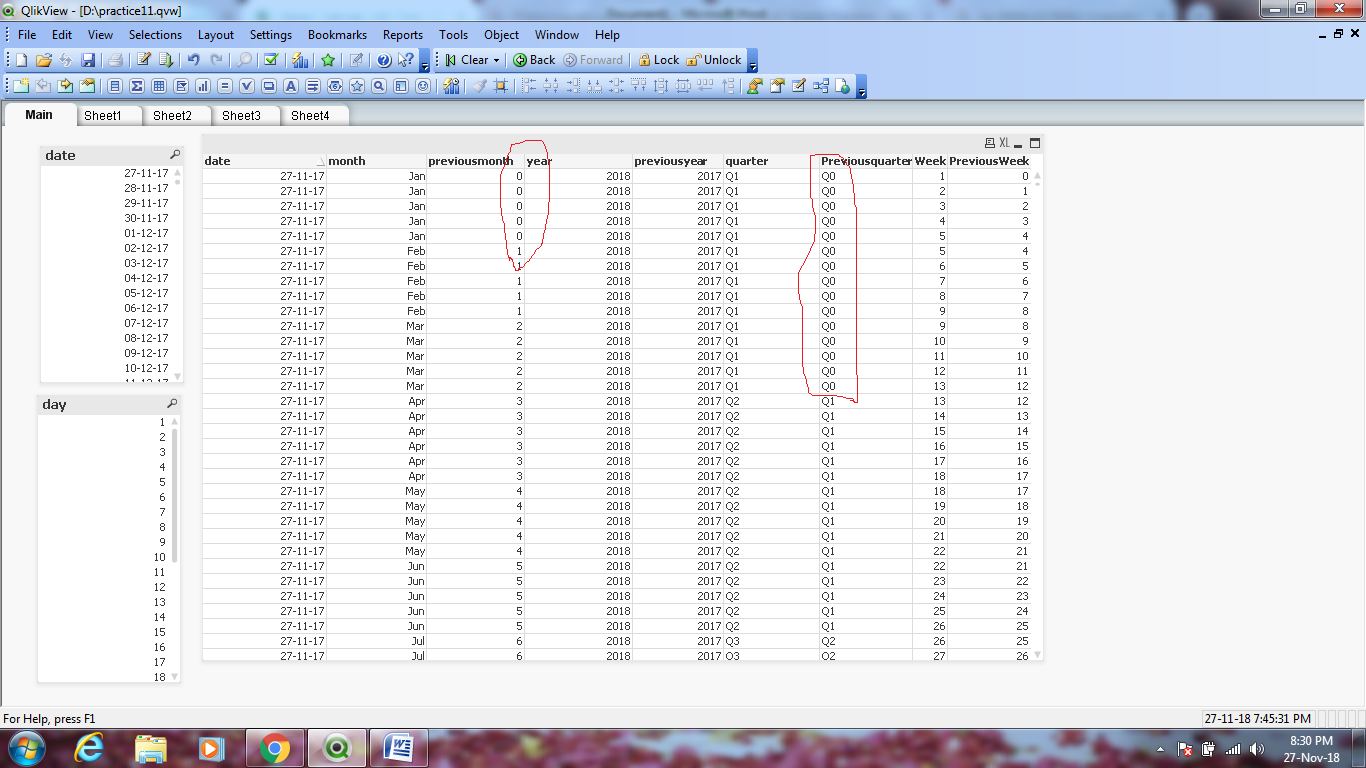This screenshot has height=768, width=1366.
Task: Click the Reload script icon
Action: 166,60
